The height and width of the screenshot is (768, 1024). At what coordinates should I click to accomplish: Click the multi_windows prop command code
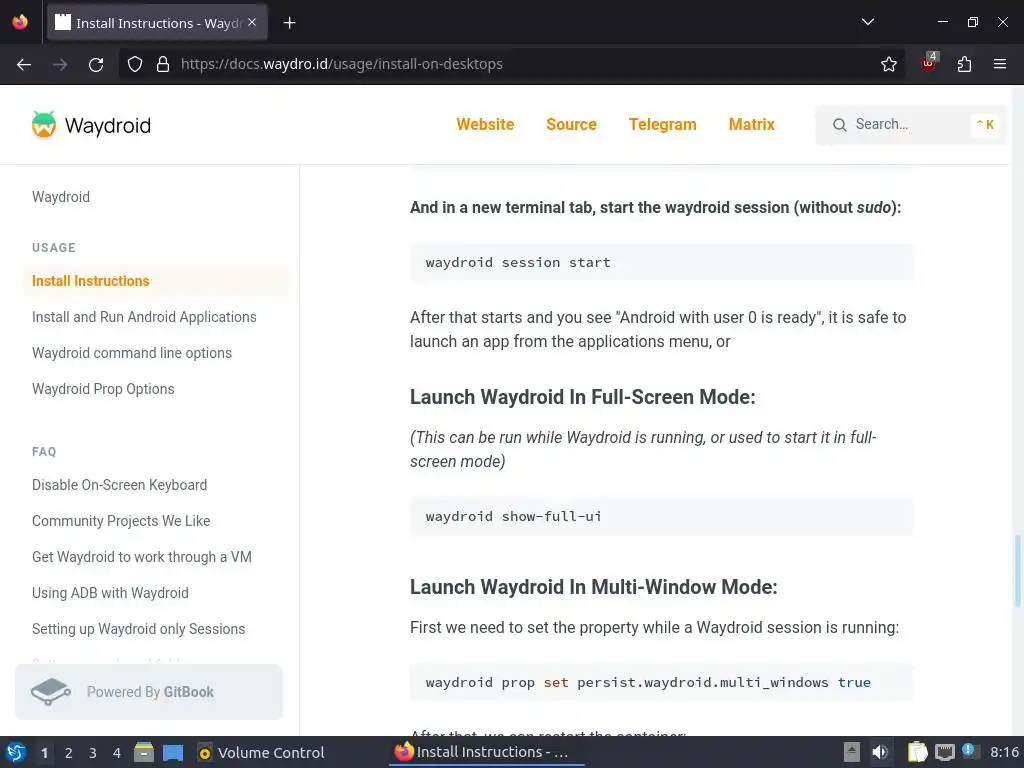pos(662,682)
